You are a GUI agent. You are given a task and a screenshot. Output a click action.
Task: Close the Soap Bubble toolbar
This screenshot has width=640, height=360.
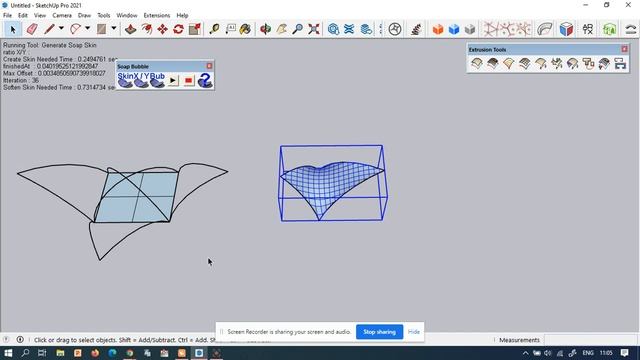point(209,66)
